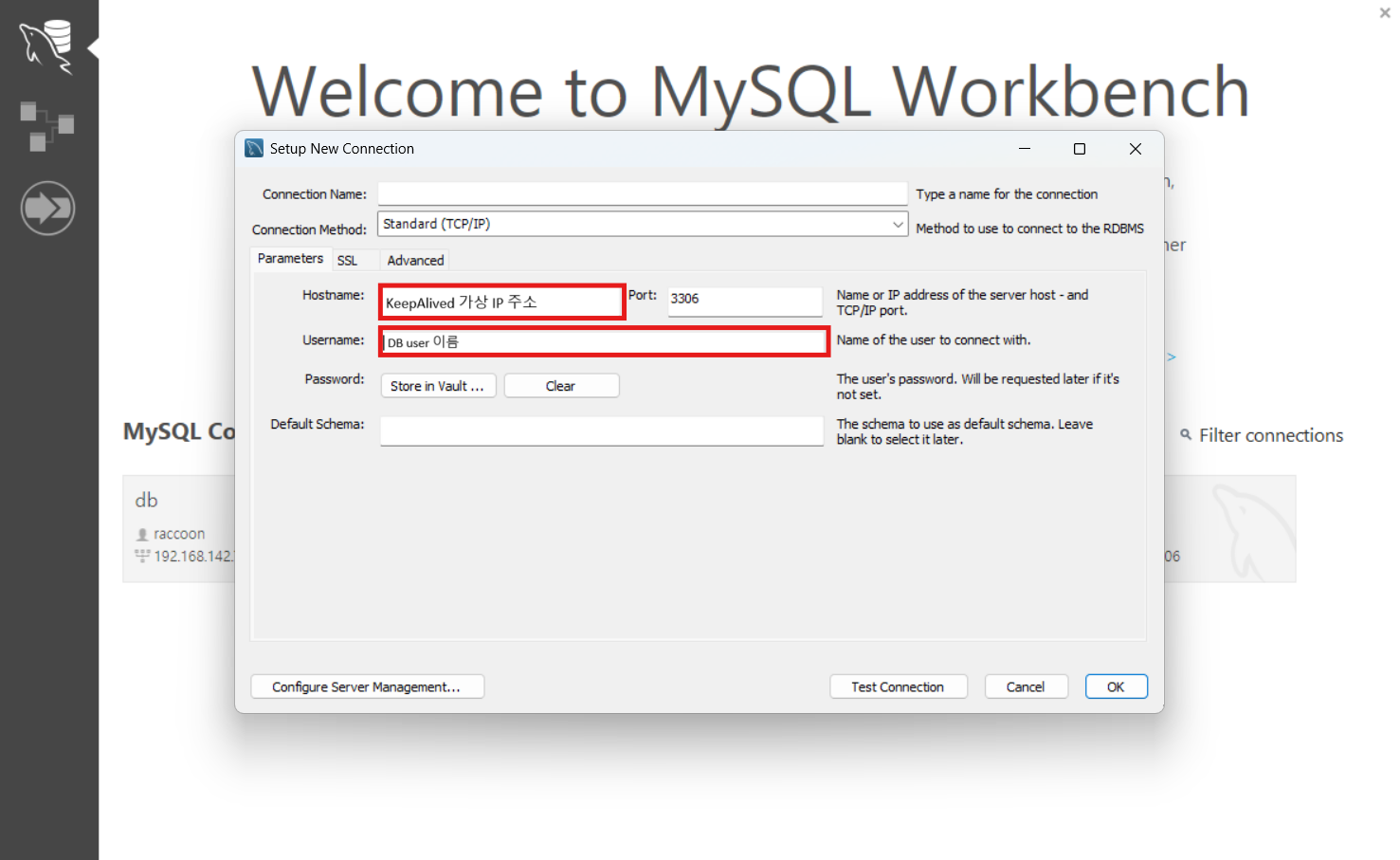Click the raccoon user icon on db tile
This screenshot has height=860, width=1400.
142,535
